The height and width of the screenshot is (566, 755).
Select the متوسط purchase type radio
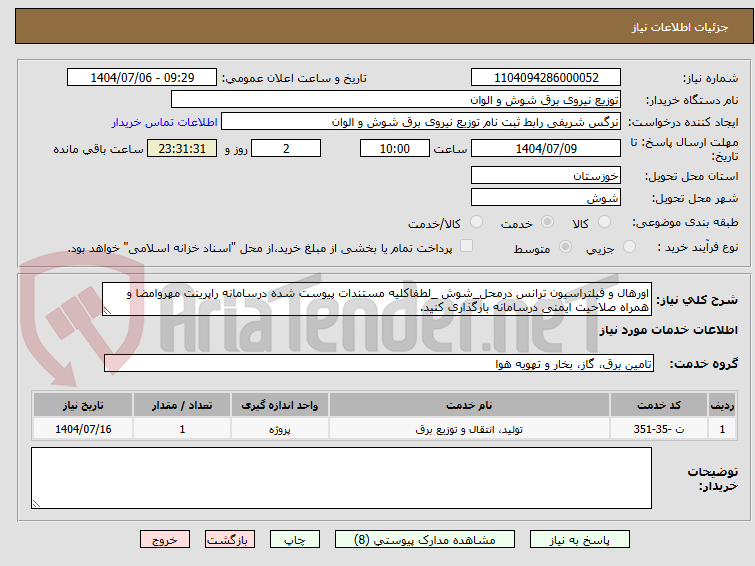coord(565,247)
